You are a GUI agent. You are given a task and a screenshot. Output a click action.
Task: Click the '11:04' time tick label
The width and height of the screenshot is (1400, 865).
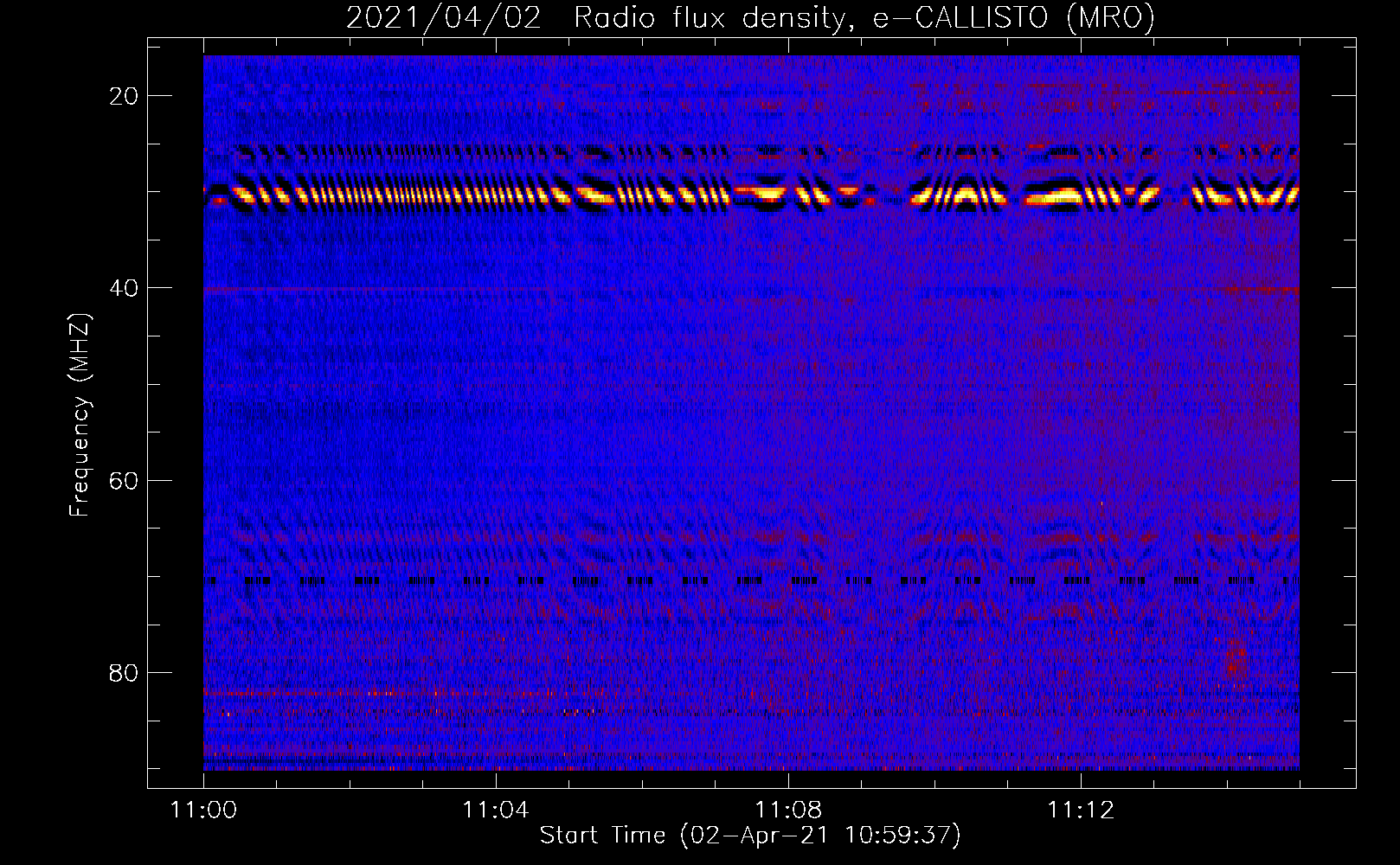pyautogui.click(x=495, y=810)
